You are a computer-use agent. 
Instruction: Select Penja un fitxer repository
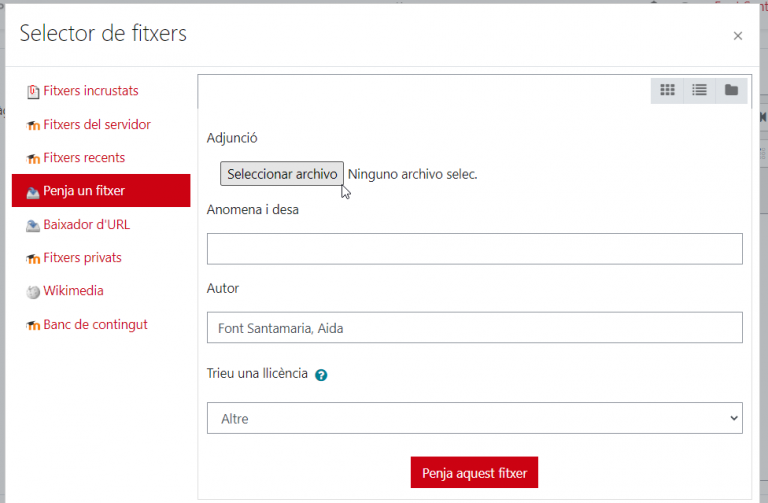[101, 191]
